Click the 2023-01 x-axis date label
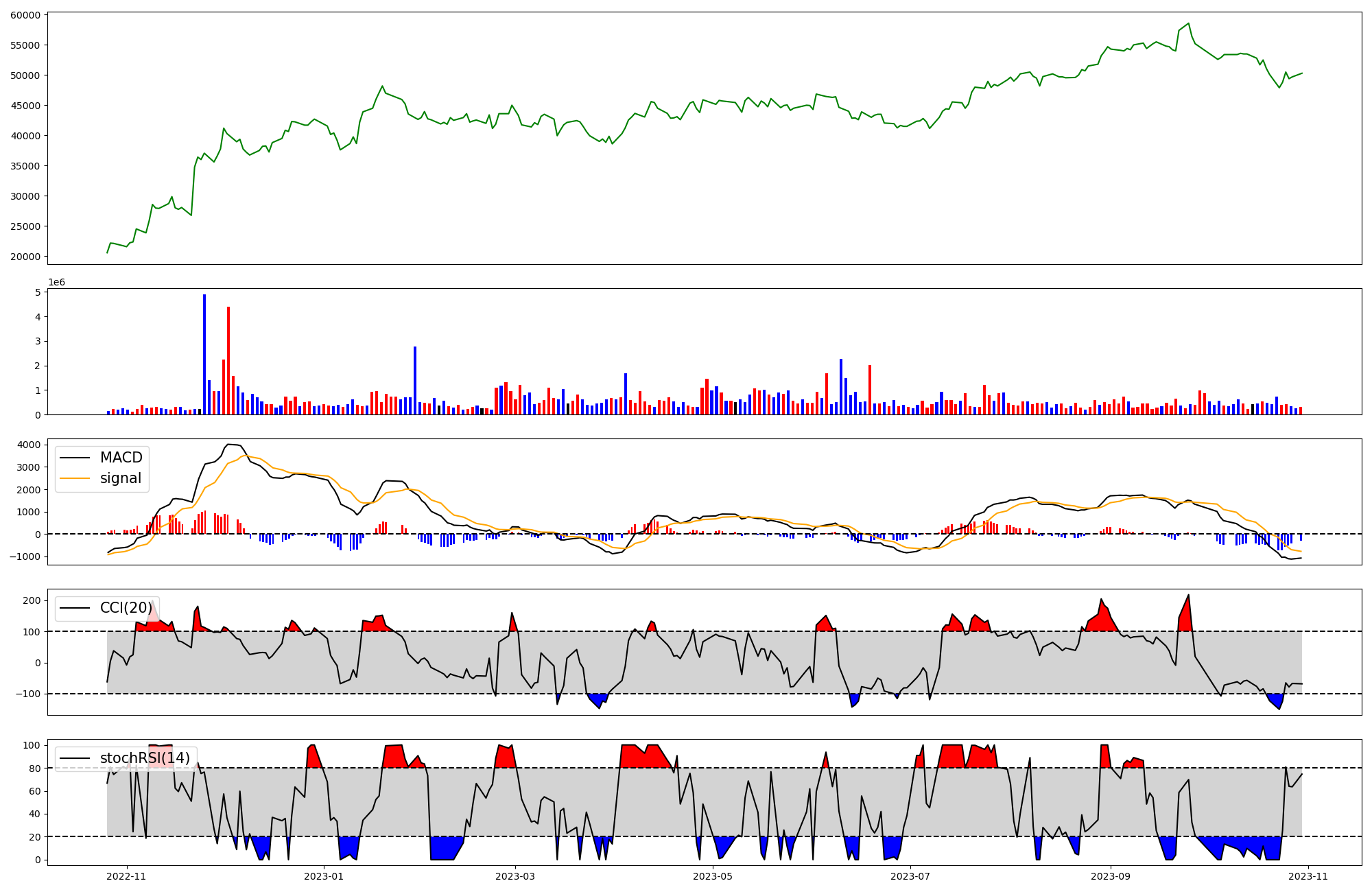This screenshot has height=892, width=1372. coord(323,876)
